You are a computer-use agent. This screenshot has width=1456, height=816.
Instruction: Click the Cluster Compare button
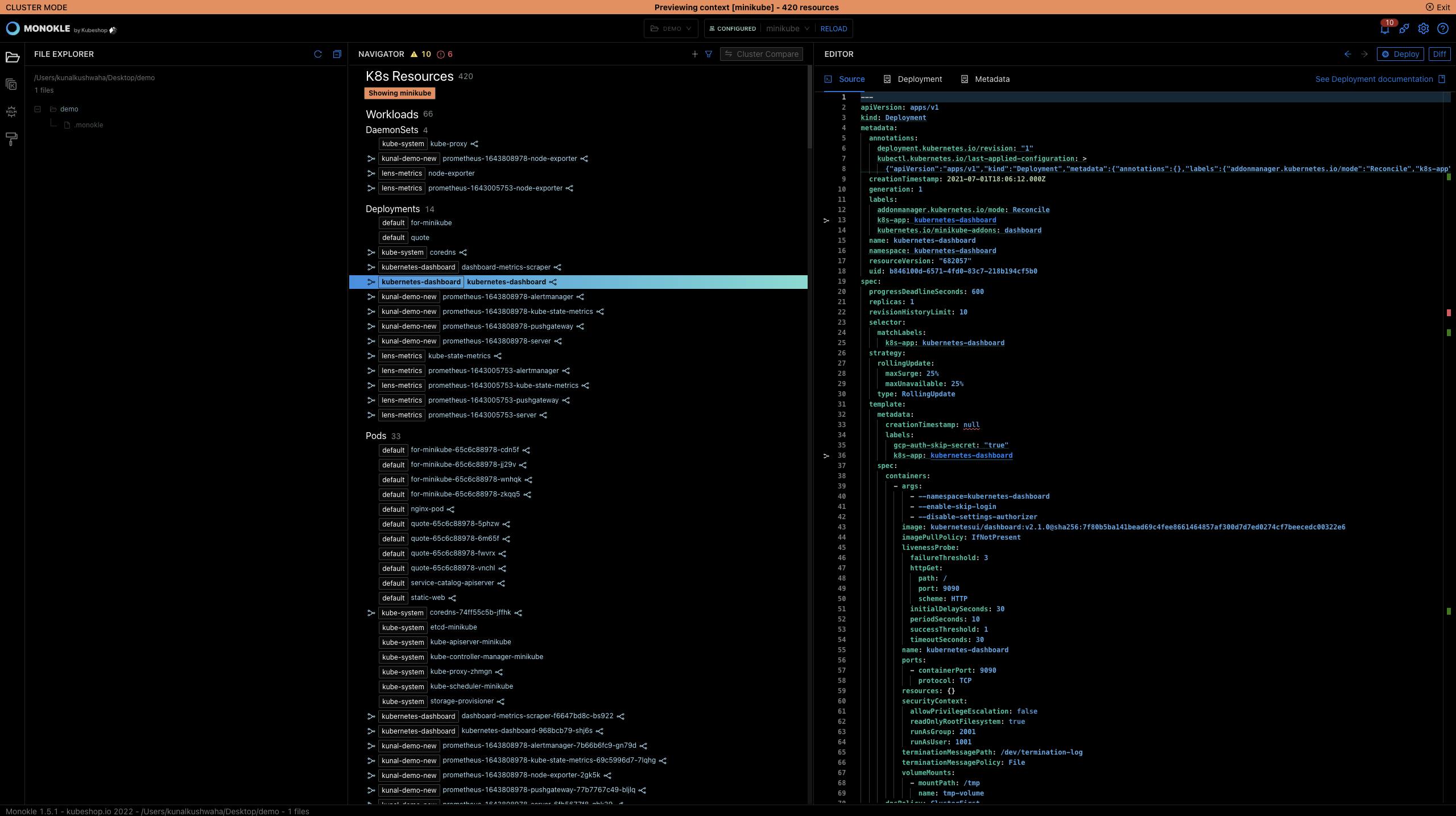coord(762,54)
